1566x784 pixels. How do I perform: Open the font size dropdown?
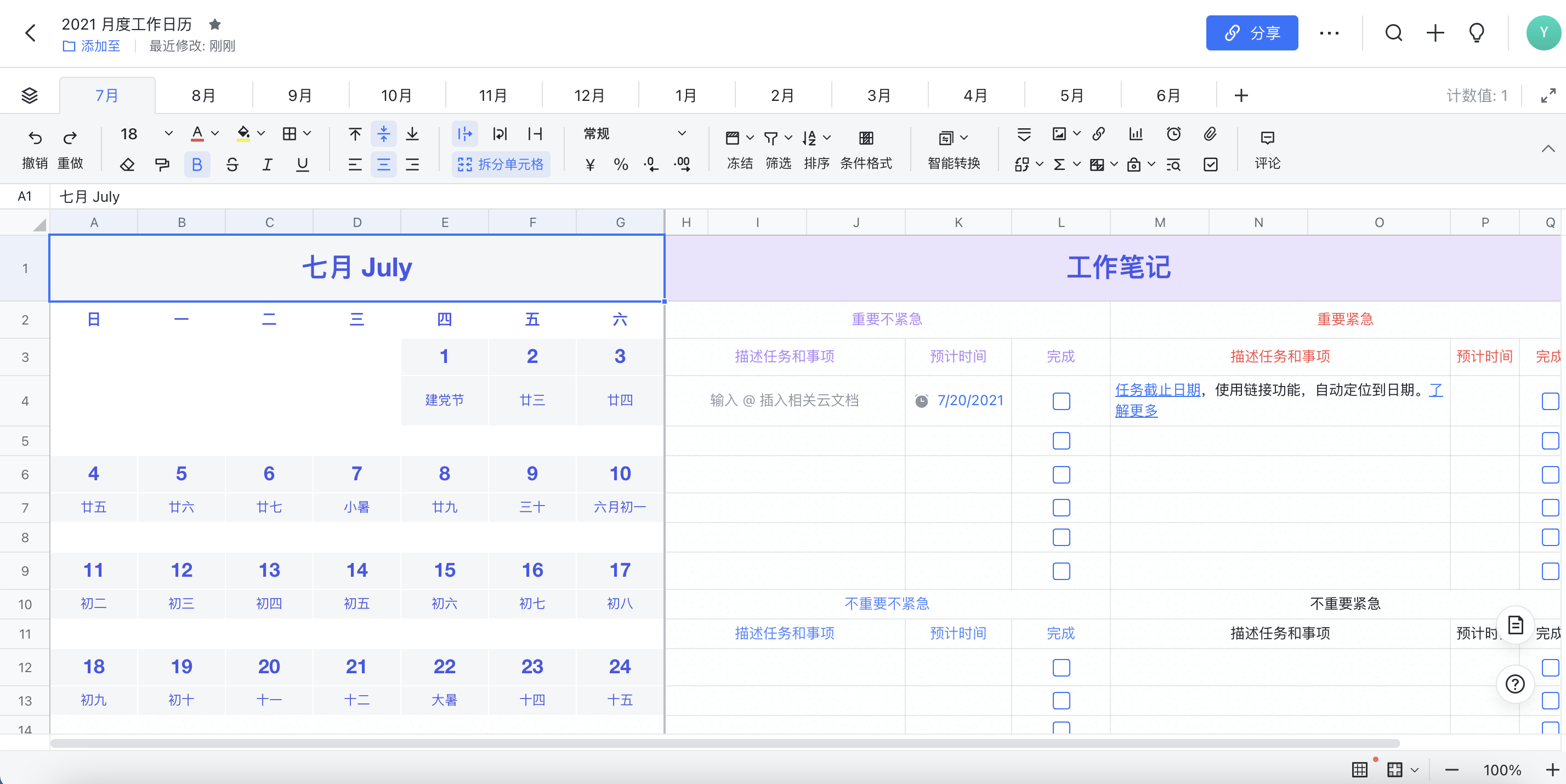168,134
